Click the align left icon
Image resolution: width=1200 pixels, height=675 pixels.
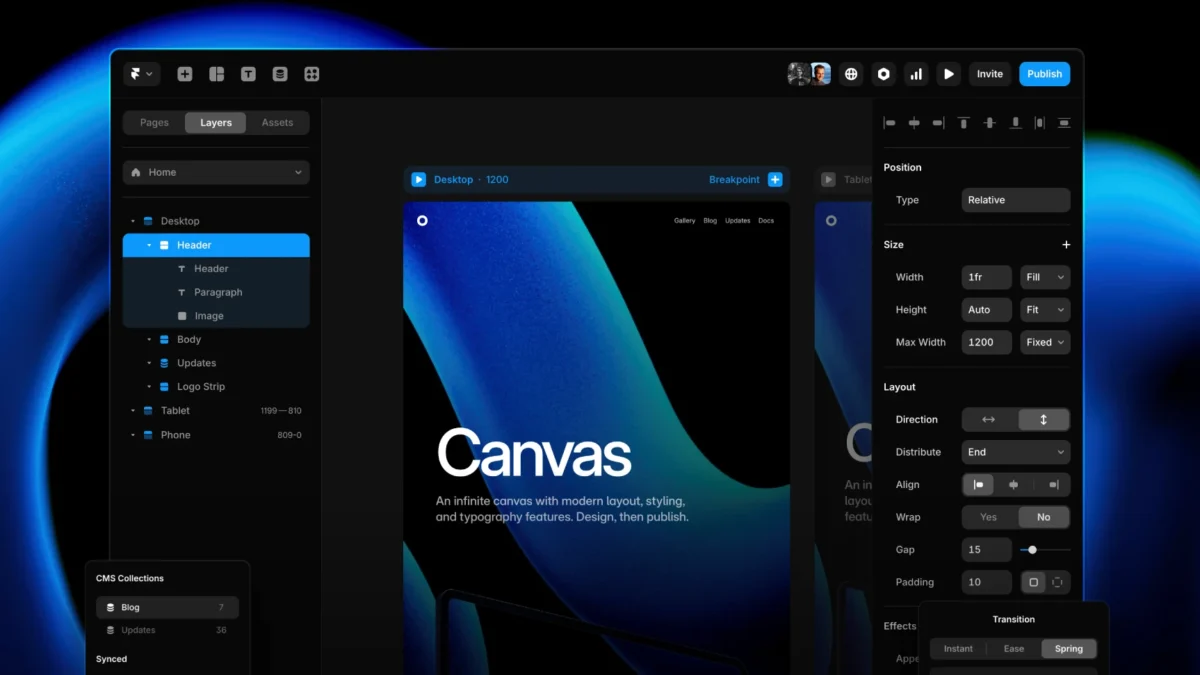(x=889, y=122)
